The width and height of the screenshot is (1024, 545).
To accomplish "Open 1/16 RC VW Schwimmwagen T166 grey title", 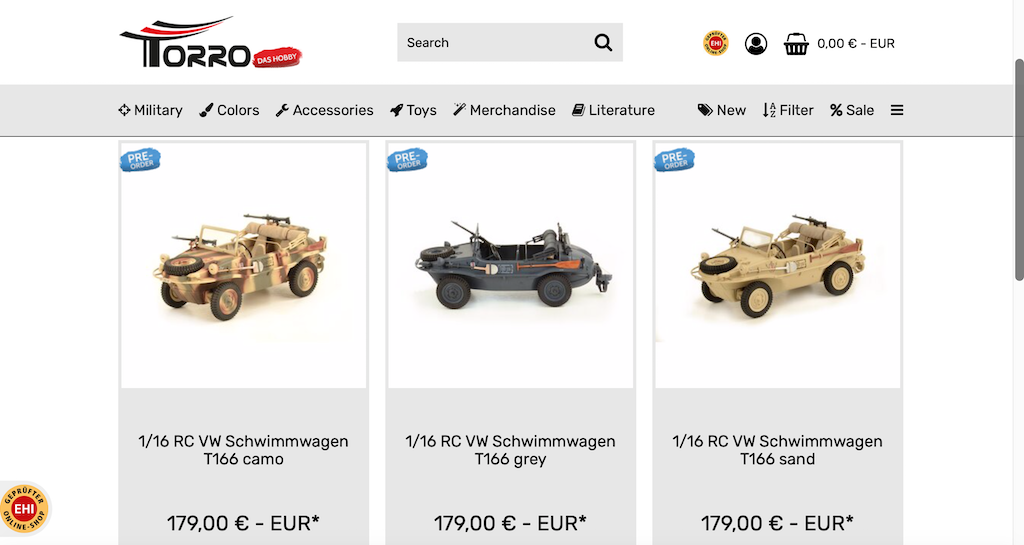I will (x=510, y=450).
